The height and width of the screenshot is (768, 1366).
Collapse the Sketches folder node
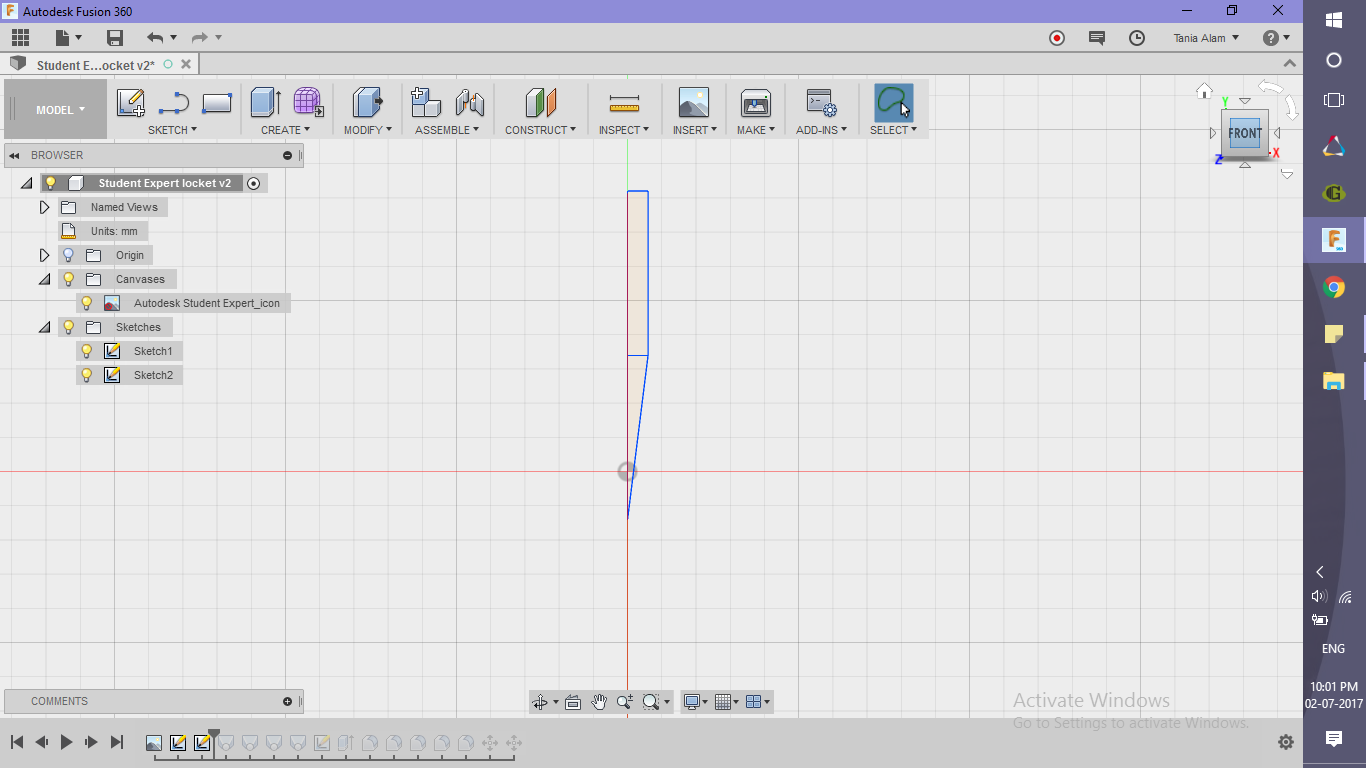tap(44, 327)
